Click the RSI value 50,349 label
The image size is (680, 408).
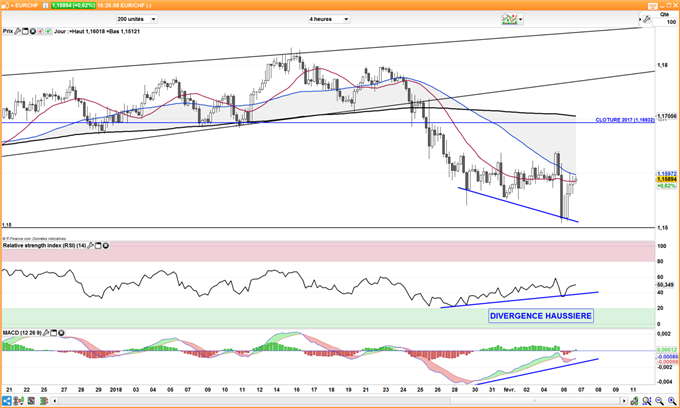pyautogui.click(x=666, y=285)
